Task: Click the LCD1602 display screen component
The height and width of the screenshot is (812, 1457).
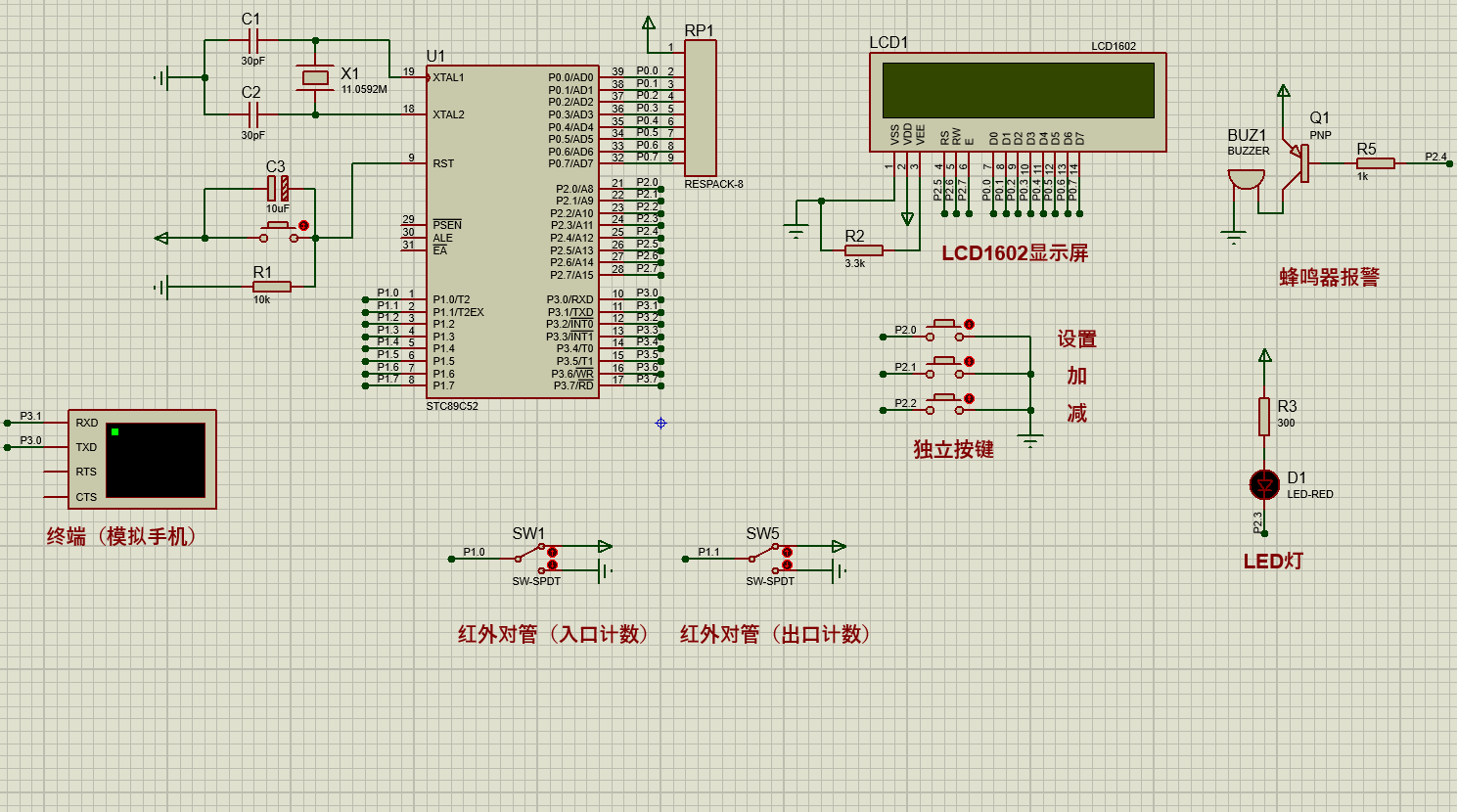Action: [1018, 91]
